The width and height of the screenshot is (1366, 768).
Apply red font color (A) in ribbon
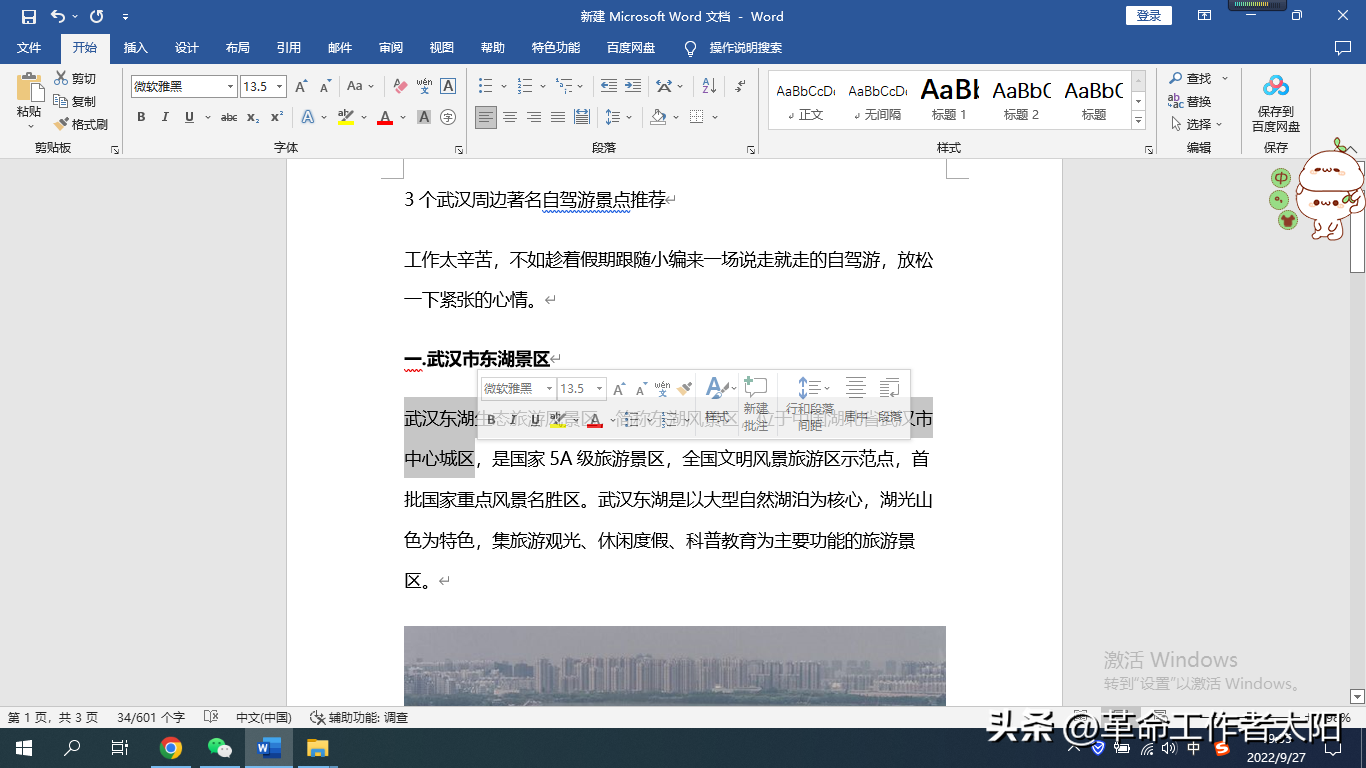tap(385, 117)
